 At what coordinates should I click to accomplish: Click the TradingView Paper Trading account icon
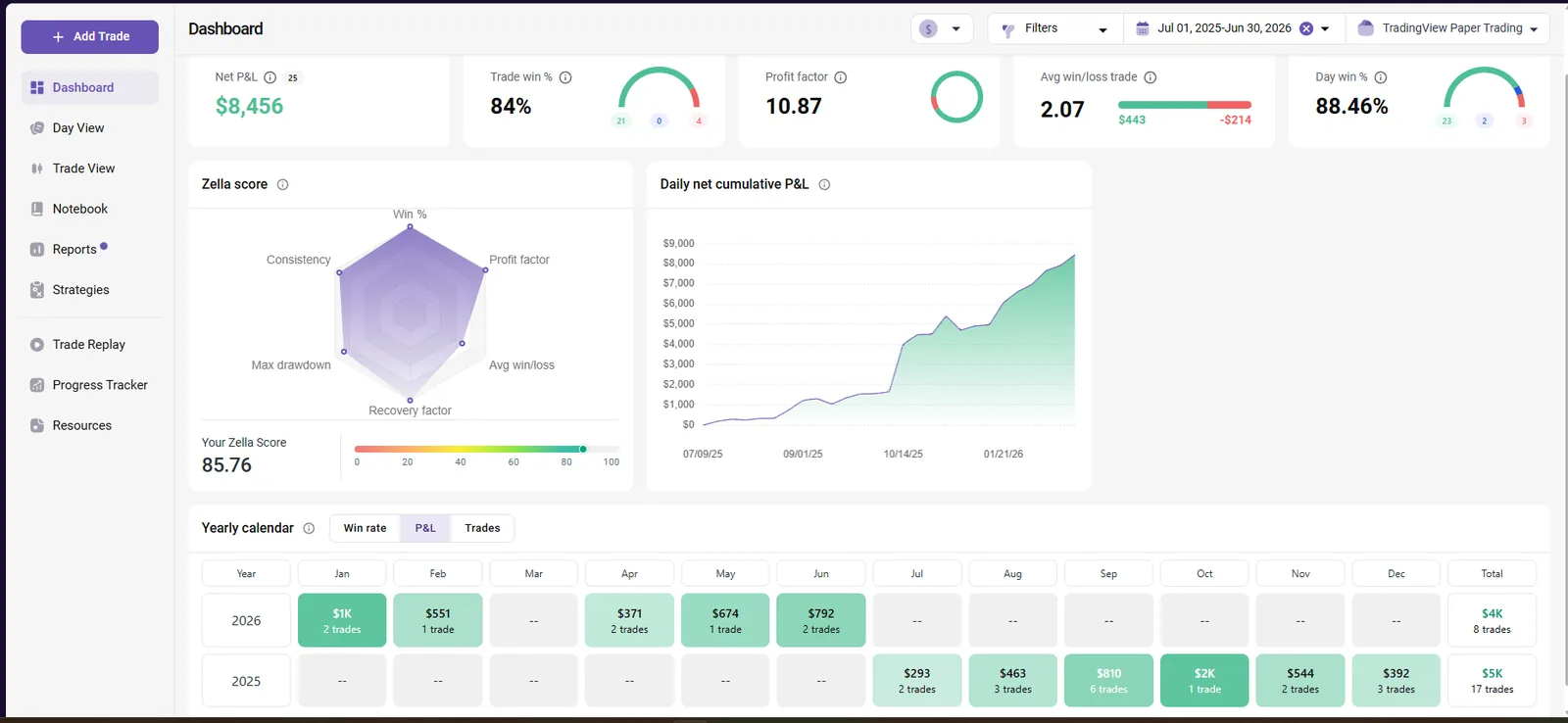point(1366,28)
